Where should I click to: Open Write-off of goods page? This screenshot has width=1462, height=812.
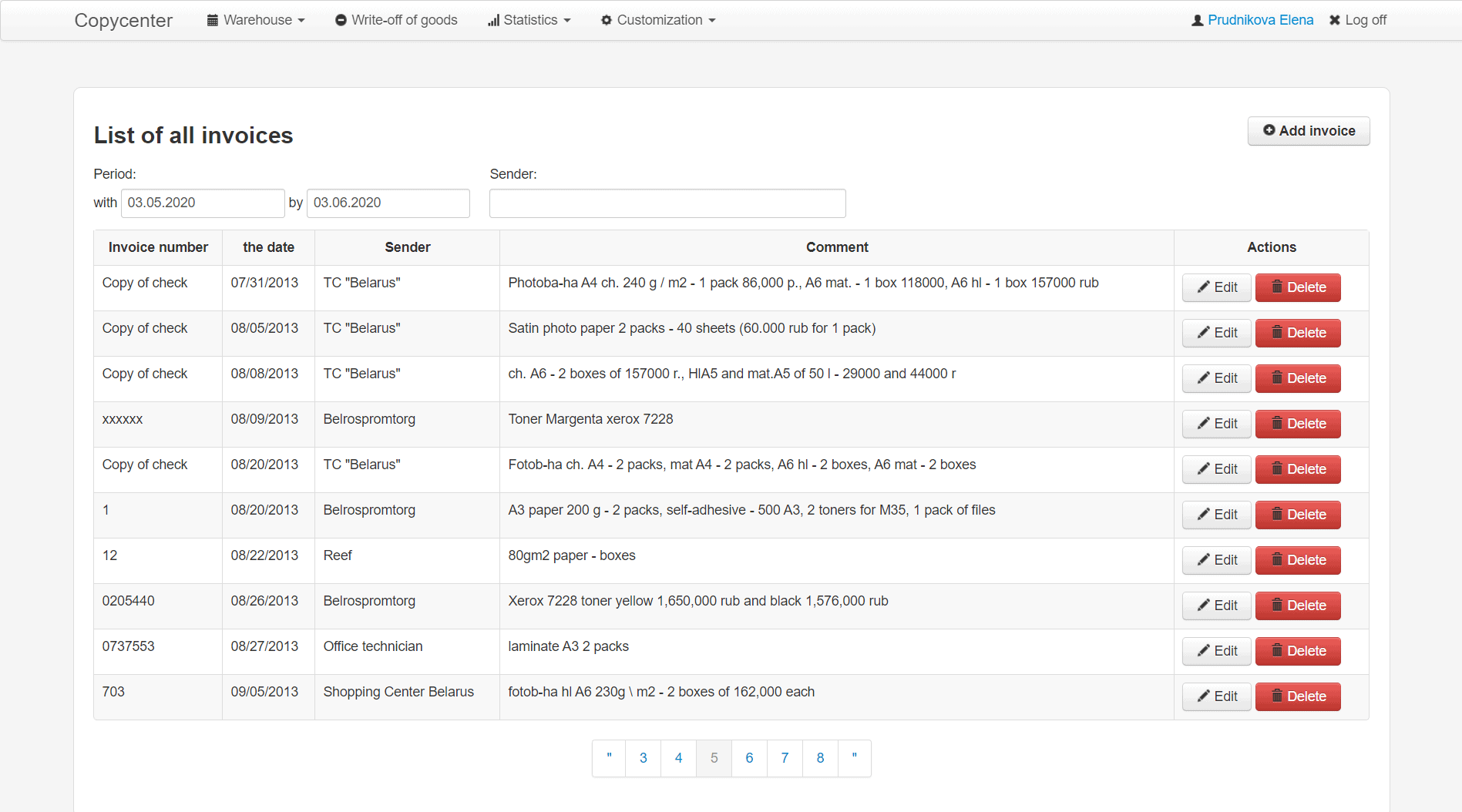click(x=396, y=20)
